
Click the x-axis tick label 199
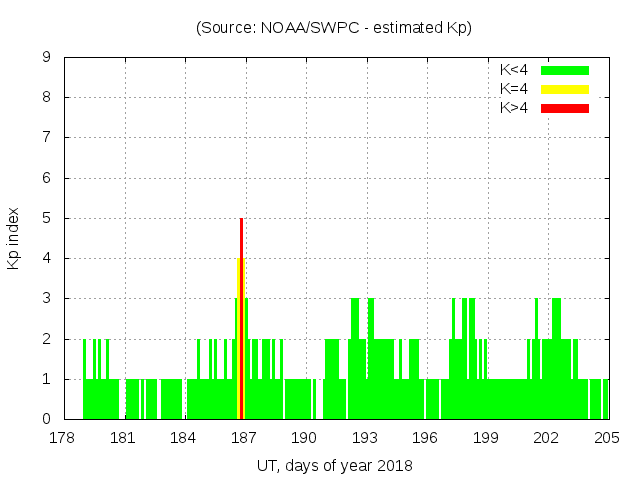(486, 438)
